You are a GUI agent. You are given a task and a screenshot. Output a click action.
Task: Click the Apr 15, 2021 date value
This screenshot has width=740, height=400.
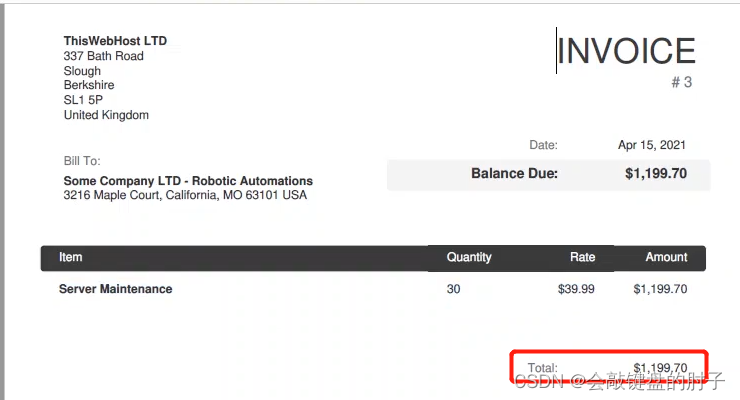coord(652,145)
